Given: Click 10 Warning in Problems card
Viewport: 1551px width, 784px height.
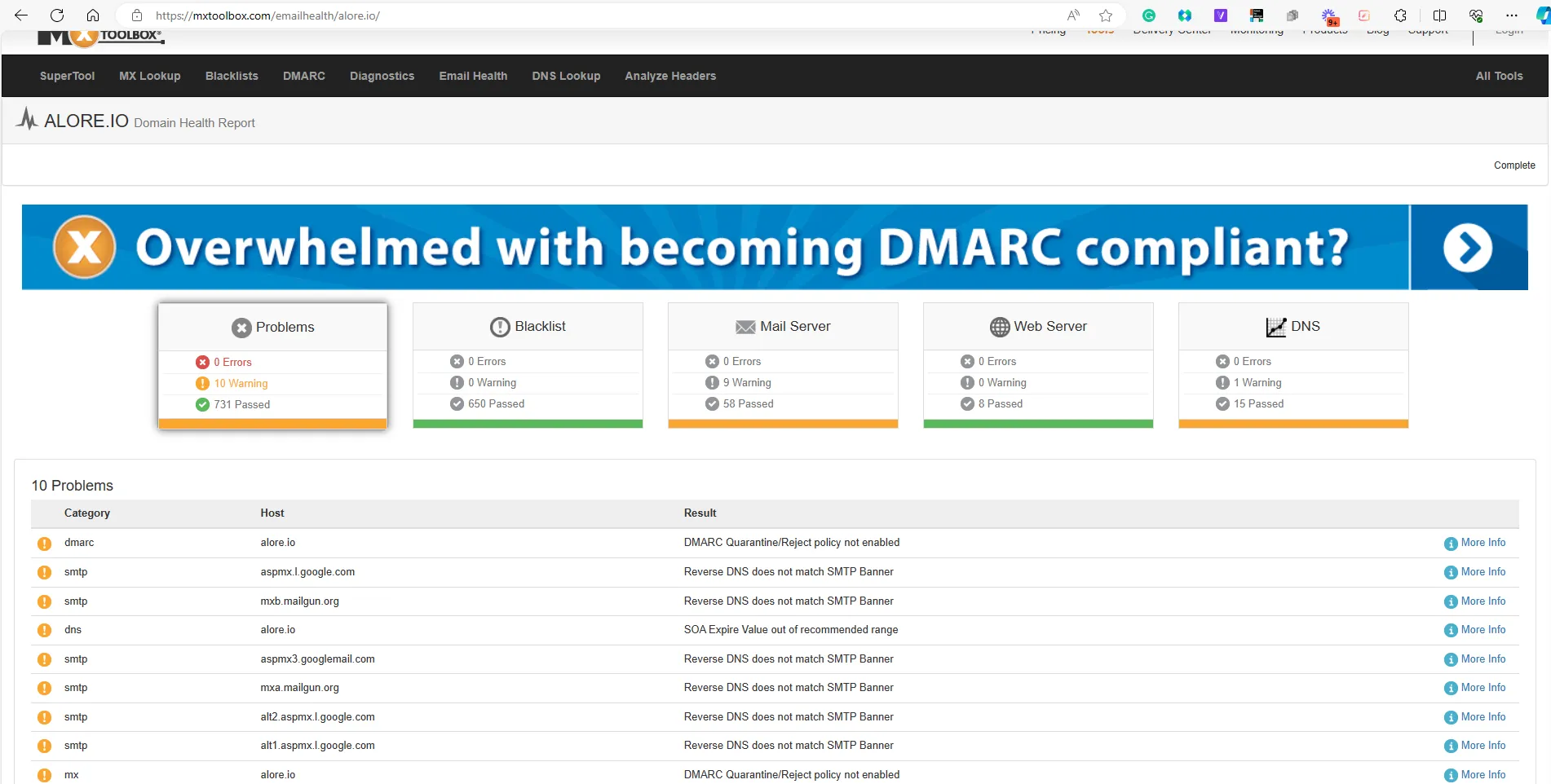Looking at the screenshot, I should pos(241,383).
